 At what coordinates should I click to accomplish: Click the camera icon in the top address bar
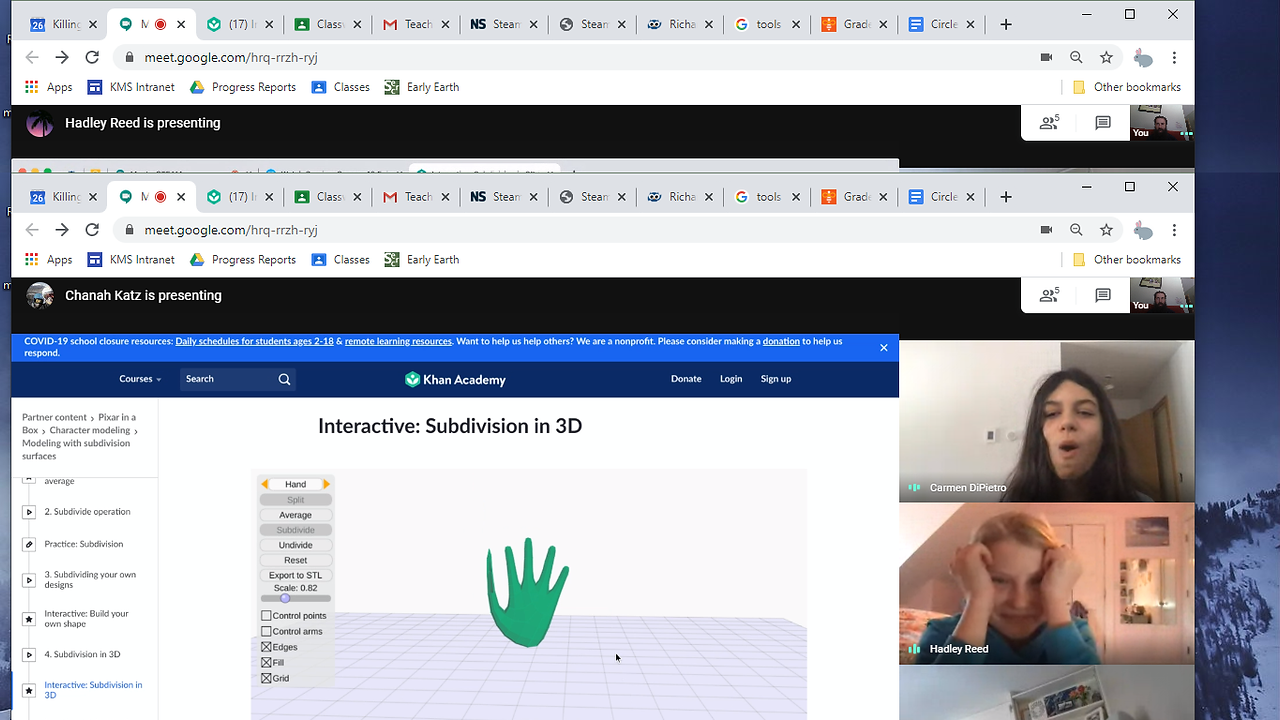(1046, 58)
